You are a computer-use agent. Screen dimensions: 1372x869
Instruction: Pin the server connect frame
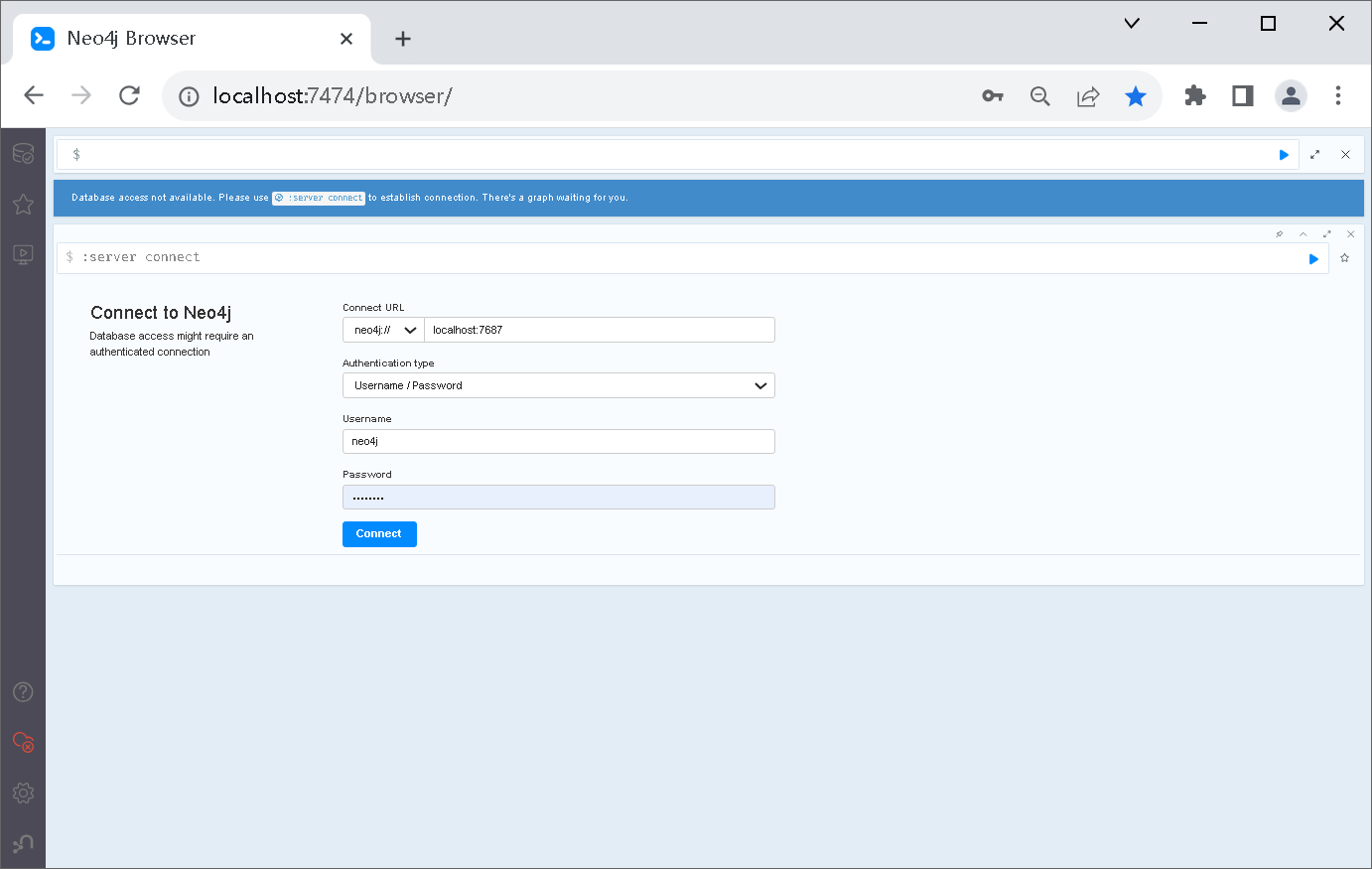[1280, 234]
